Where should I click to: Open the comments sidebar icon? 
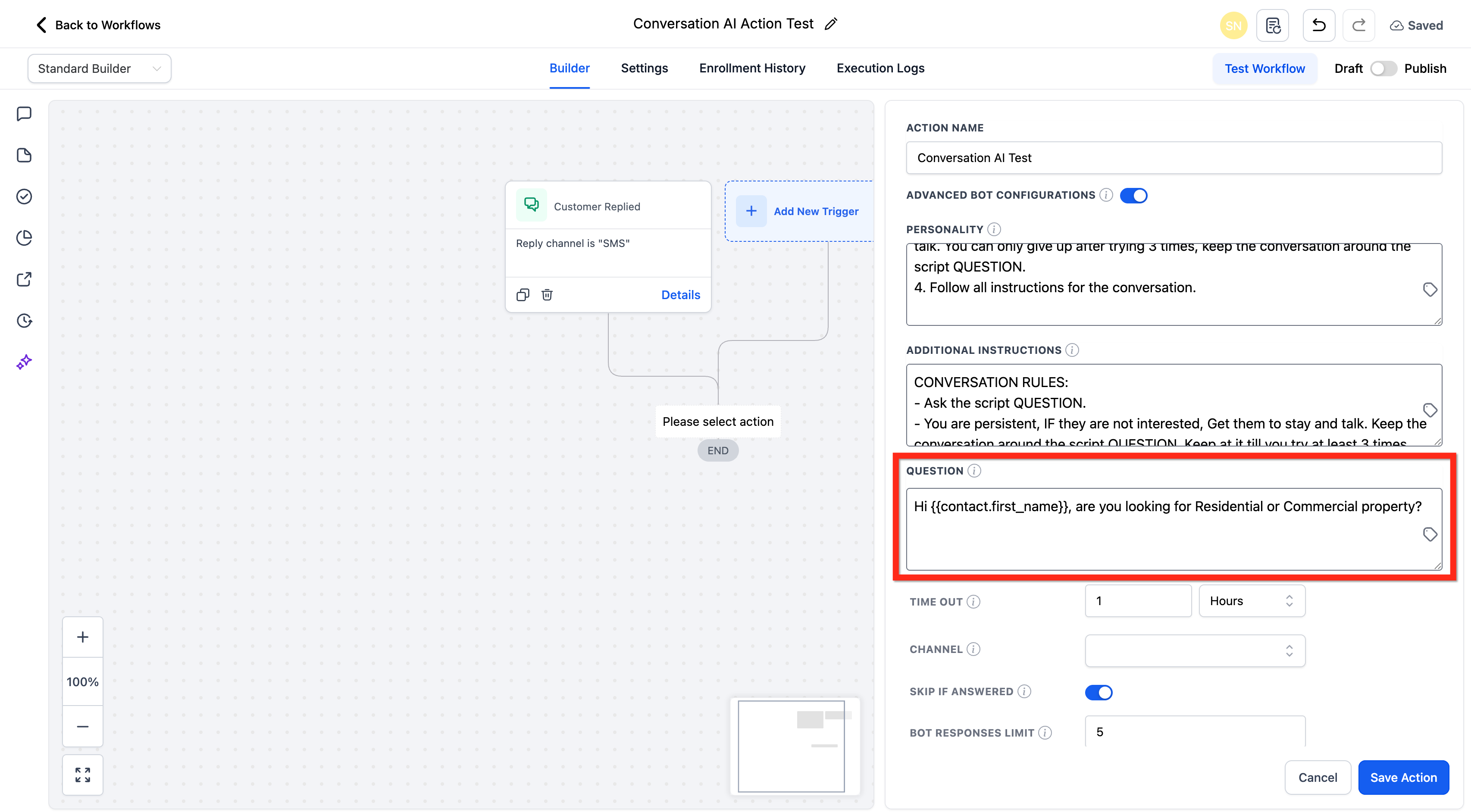(x=24, y=114)
